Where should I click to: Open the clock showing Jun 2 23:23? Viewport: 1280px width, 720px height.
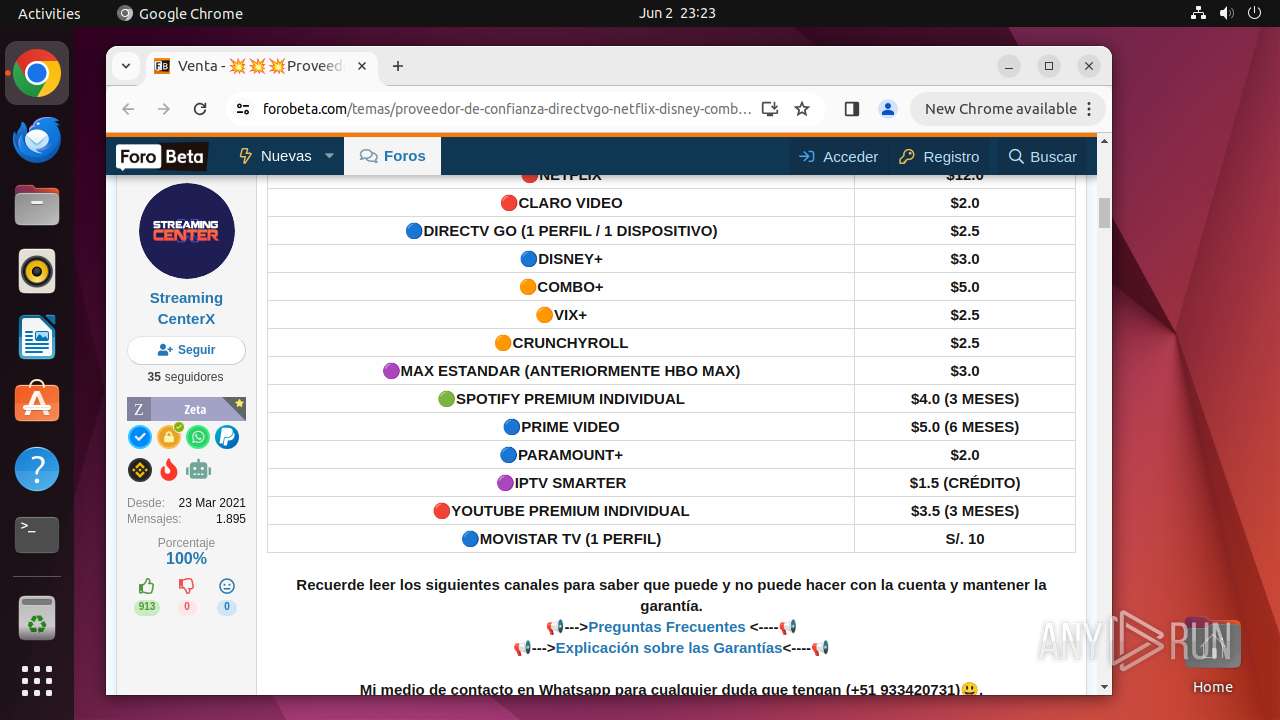point(676,14)
